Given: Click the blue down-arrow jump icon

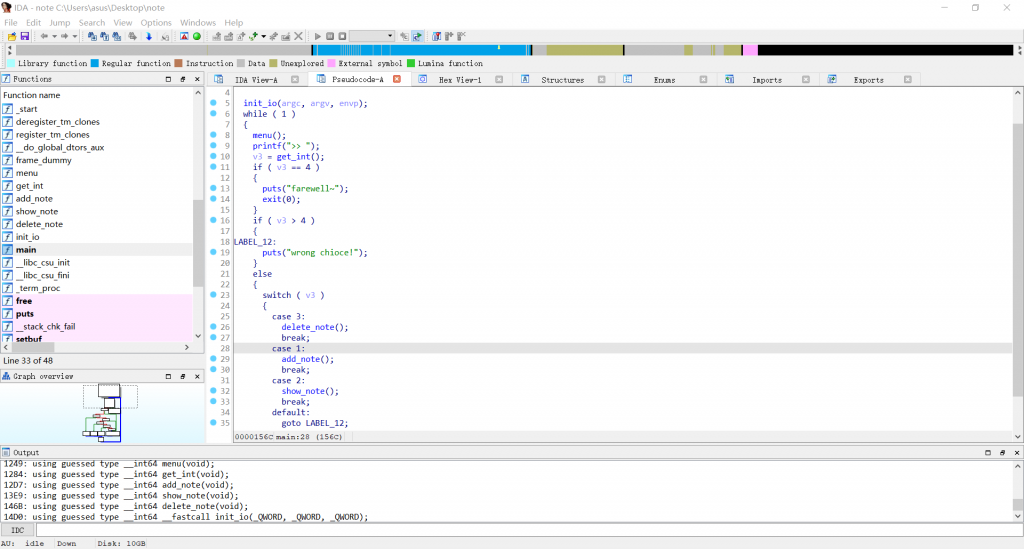Looking at the screenshot, I should (149, 36).
